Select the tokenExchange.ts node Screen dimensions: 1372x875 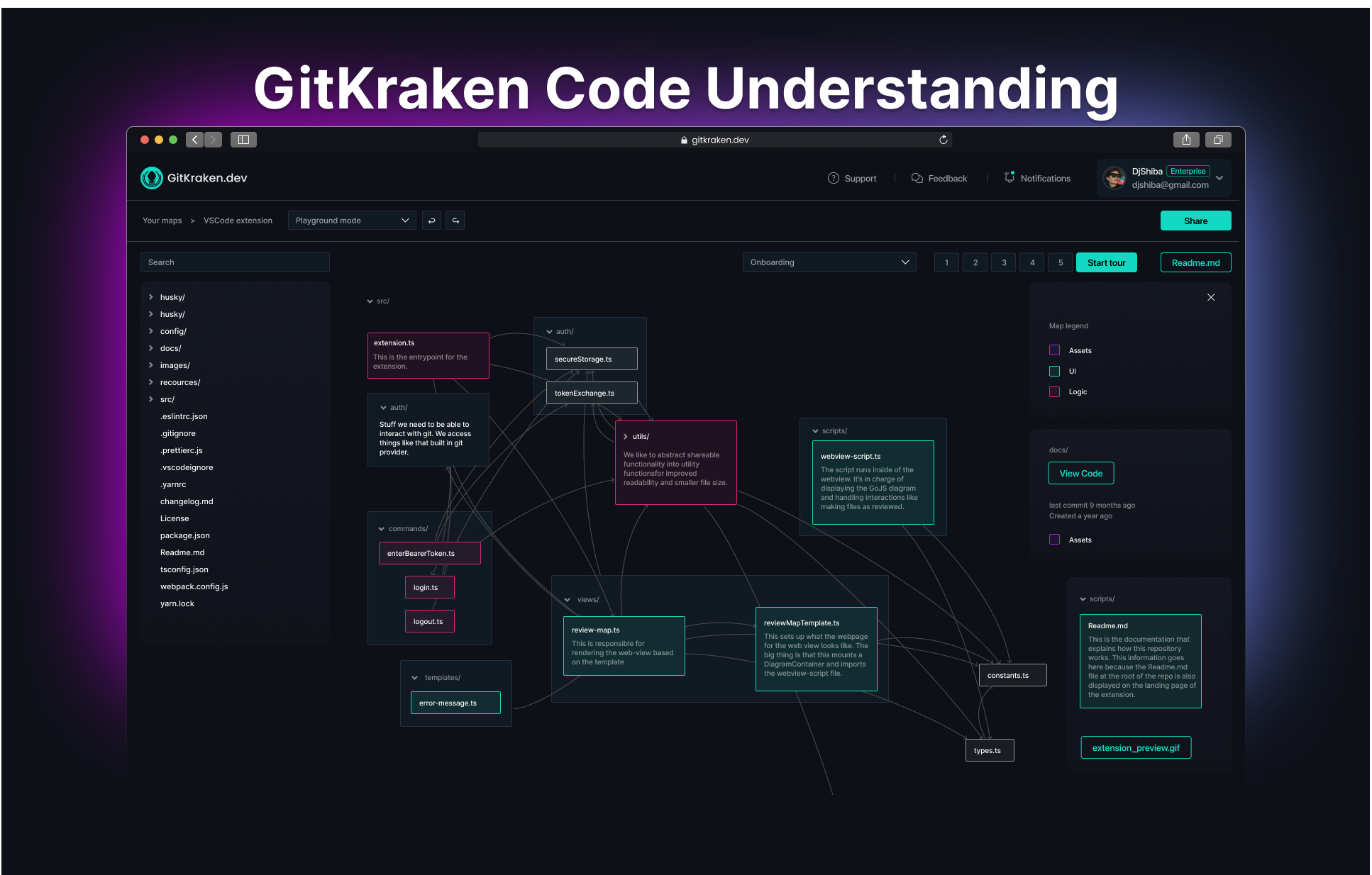click(592, 393)
